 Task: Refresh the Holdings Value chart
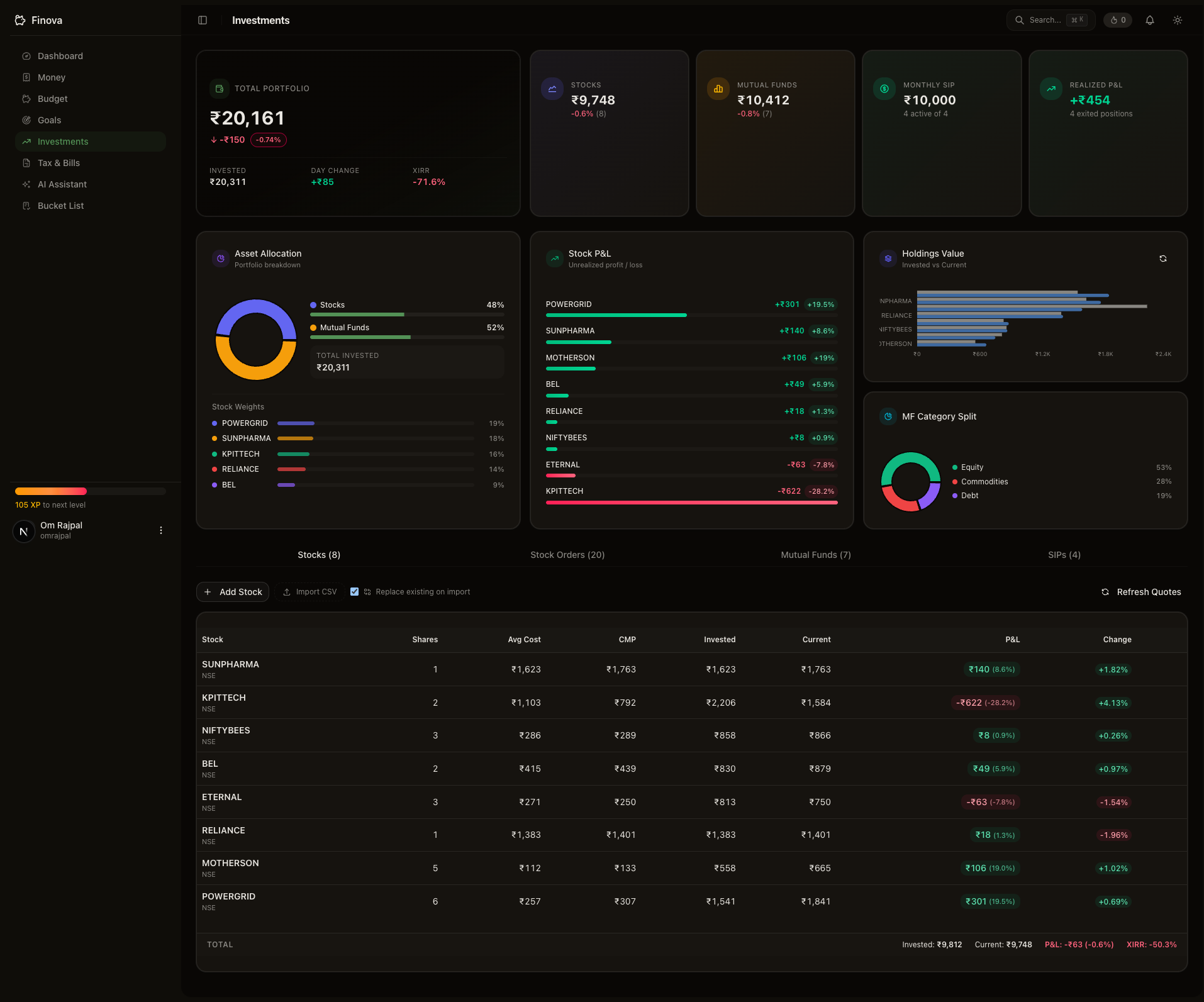[x=1162, y=259]
